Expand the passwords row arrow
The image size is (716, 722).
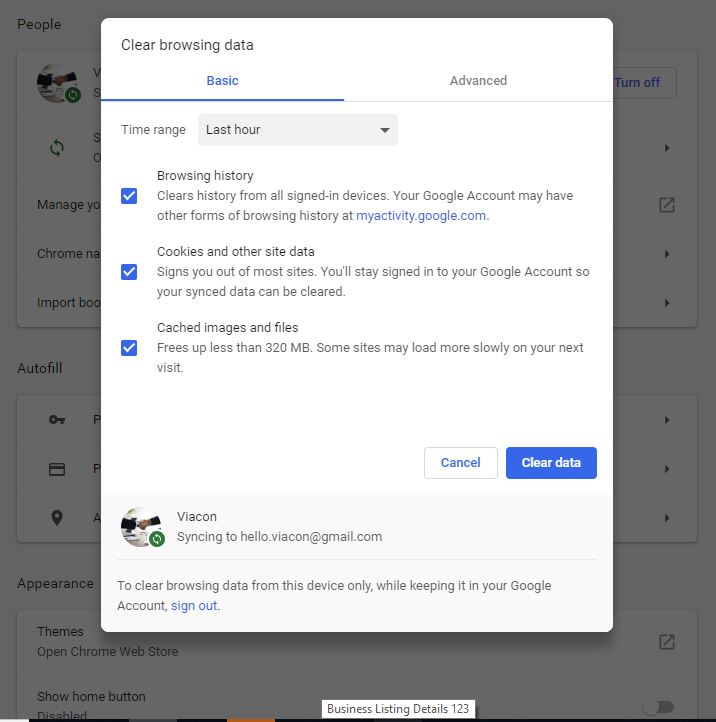[x=667, y=419]
